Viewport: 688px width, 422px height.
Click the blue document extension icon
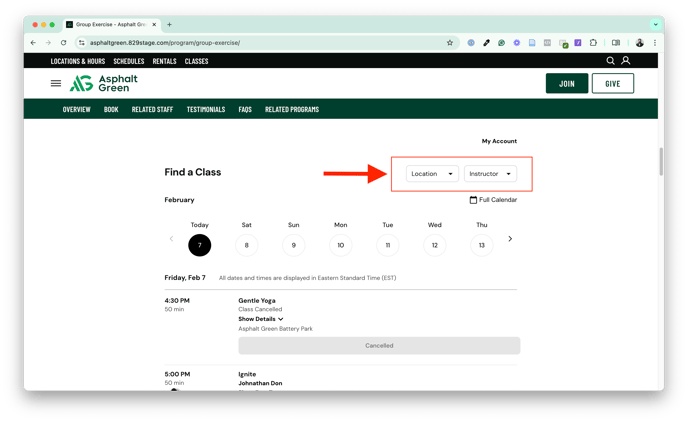532,43
